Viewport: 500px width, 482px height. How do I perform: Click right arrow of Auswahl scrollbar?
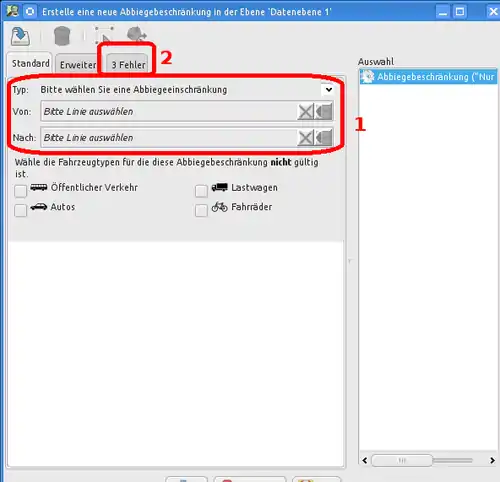492,460
